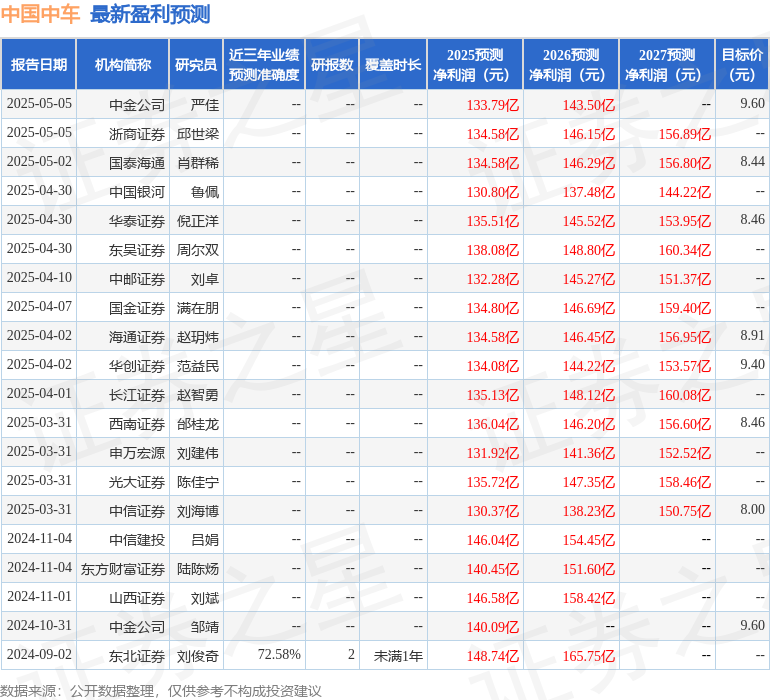The width and height of the screenshot is (770, 700).
Task: Click the 目标价 column header
Action: (x=742, y=64)
